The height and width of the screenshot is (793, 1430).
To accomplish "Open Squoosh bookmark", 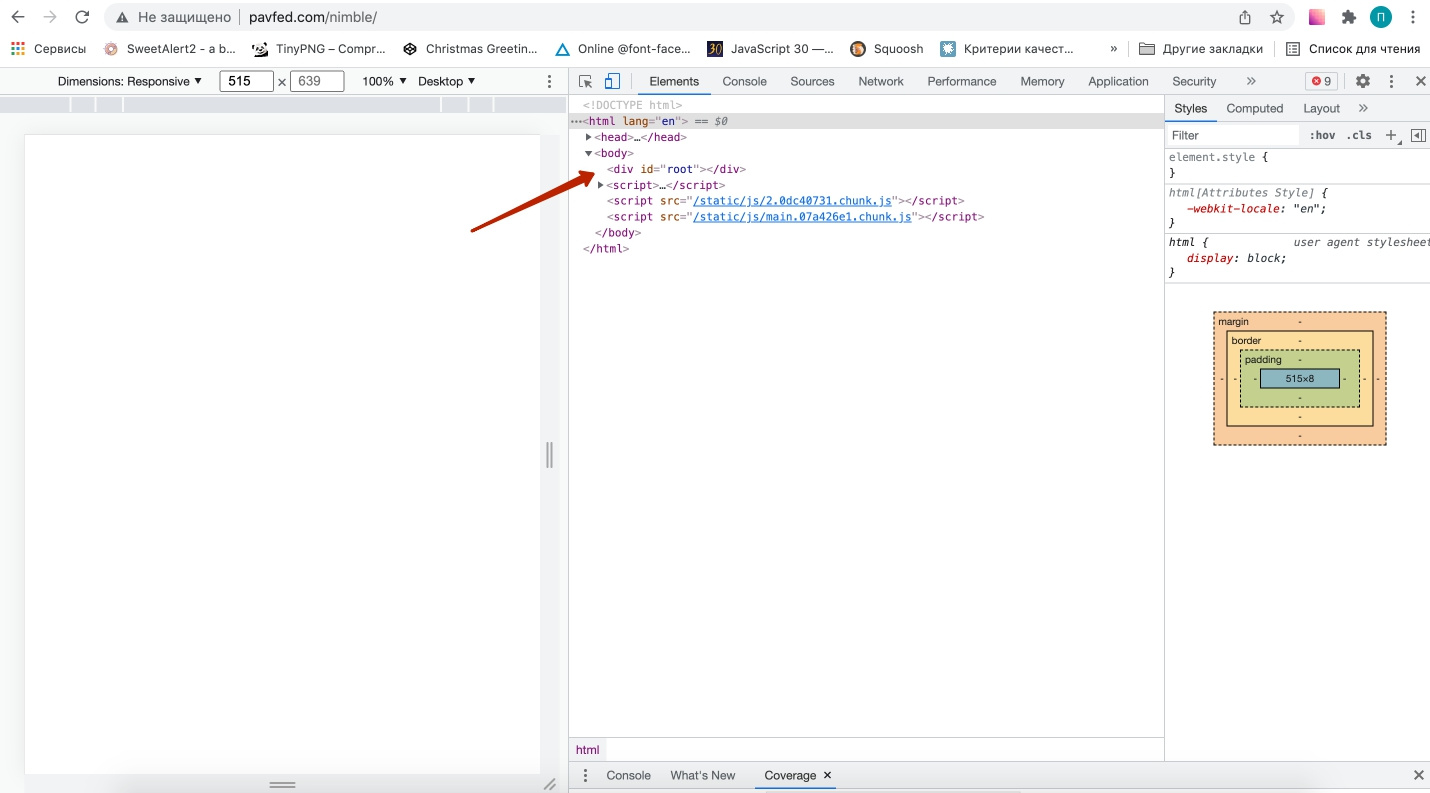I will [x=887, y=48].
